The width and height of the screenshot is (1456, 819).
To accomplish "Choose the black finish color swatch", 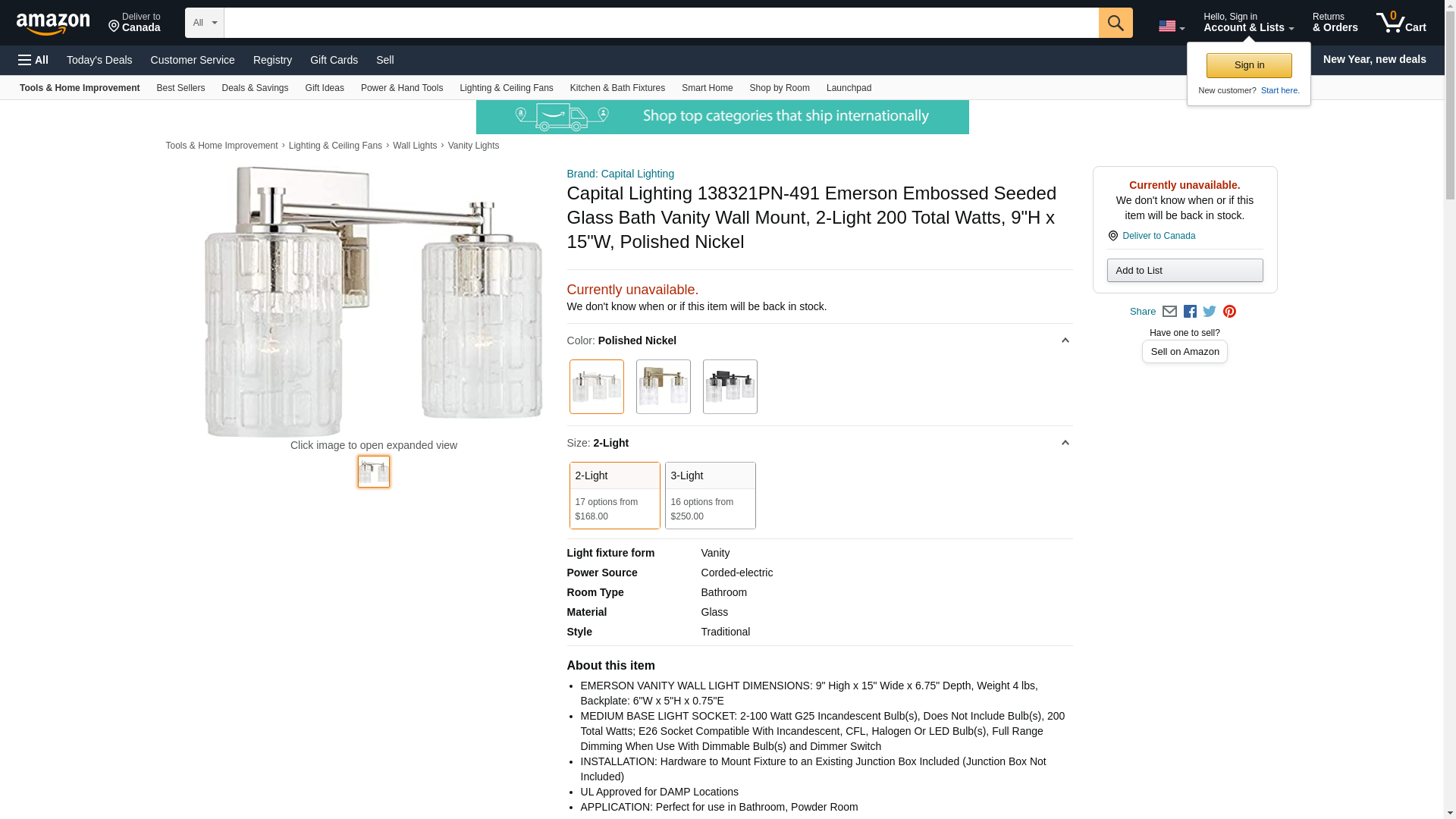I will tap(730, 387).
